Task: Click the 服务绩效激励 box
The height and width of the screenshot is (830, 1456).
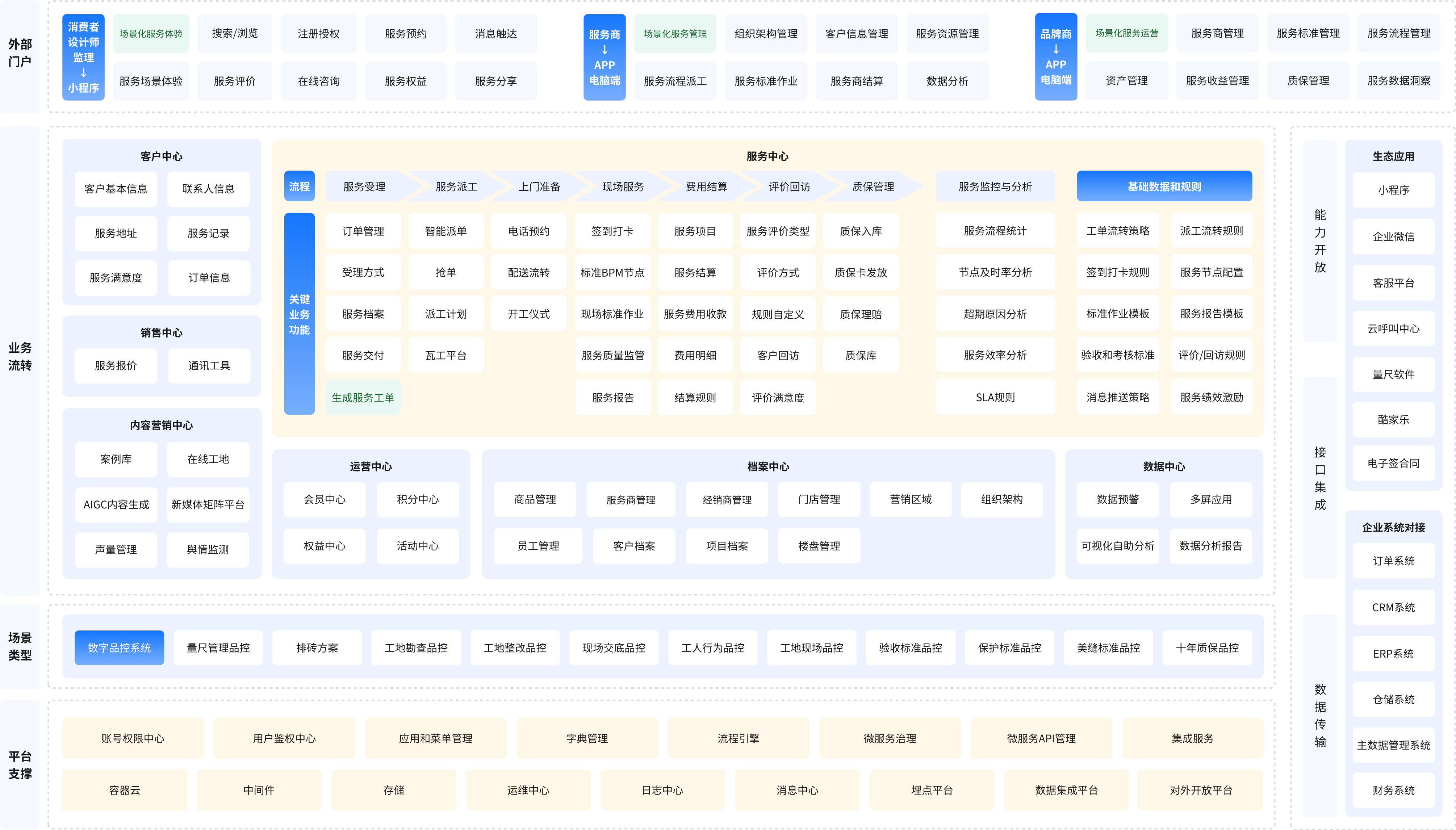Action: click(1212, 397)
